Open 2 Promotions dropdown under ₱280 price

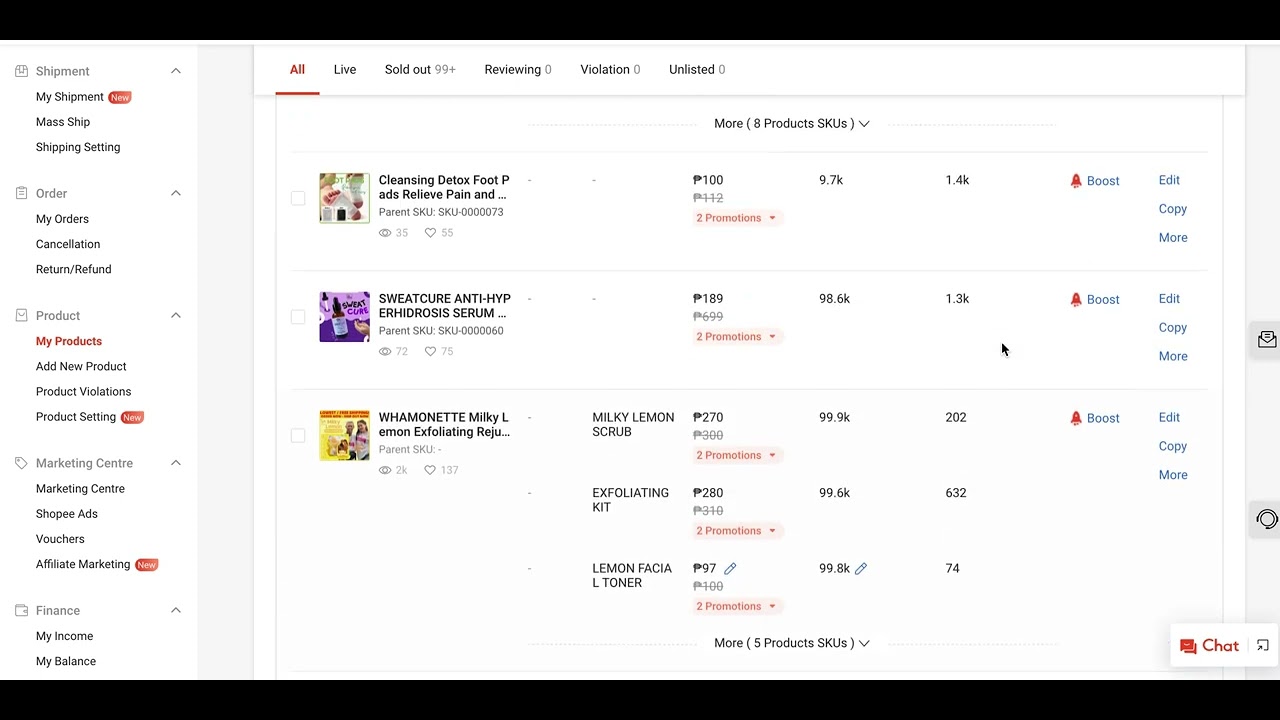[736, 531]
